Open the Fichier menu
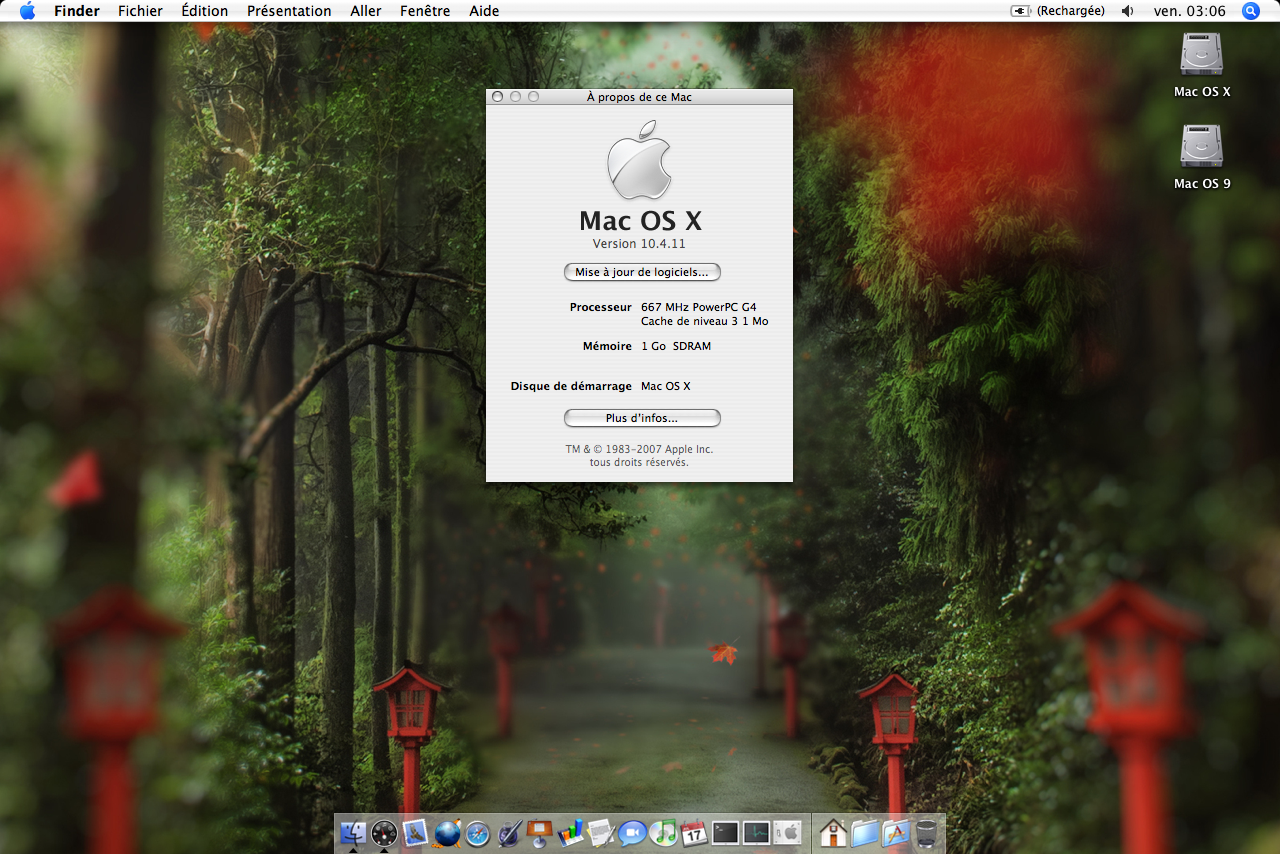Image resolution: width=1280 pixels, height=854 pixels. pyautogui.click(x=140, y=11)
